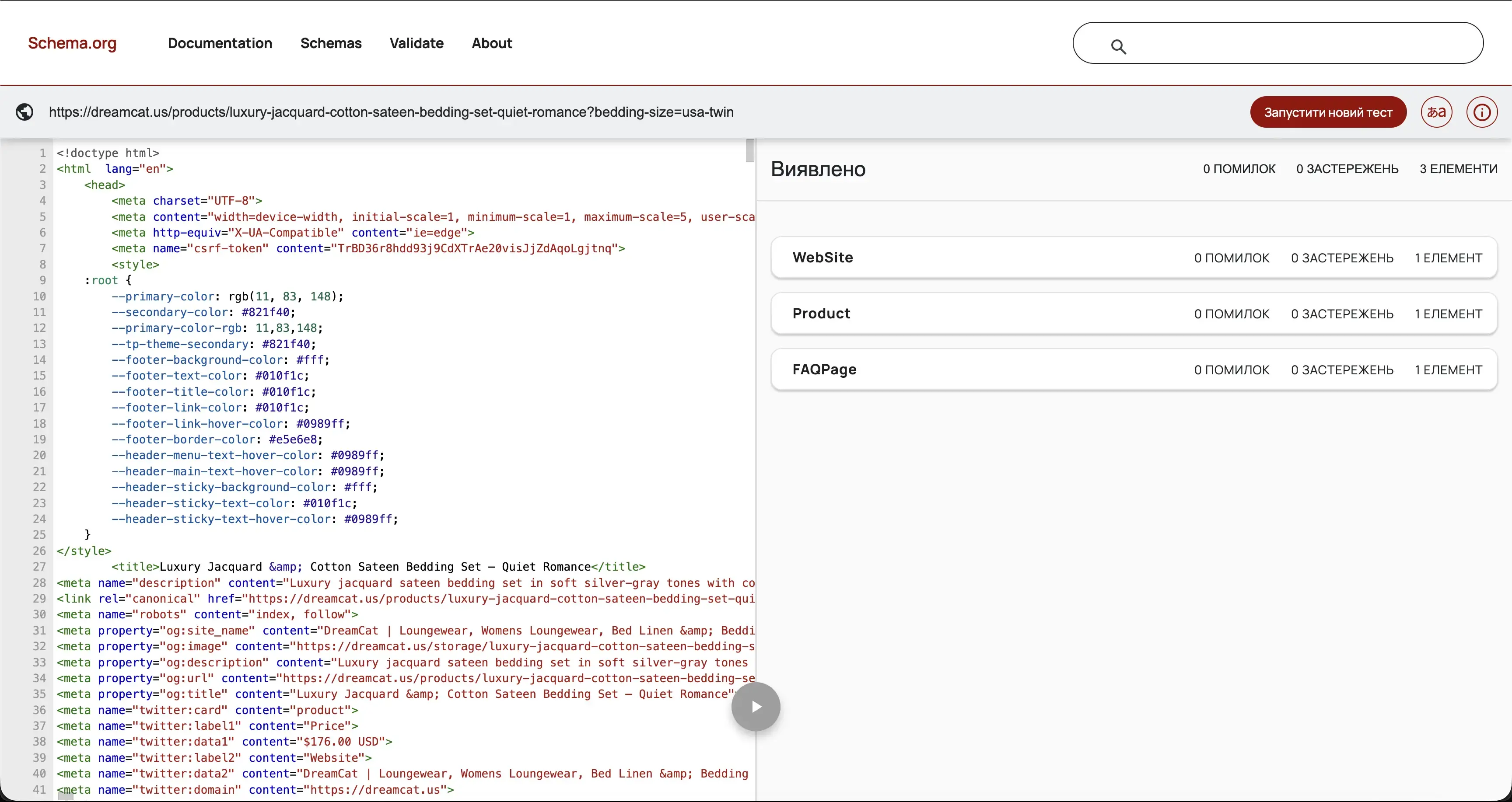Click 0 ЗАСТЕРЕЖЕНЬ in the summary header
This screenshot has width=1512, height=802.
click(x=1347, y=169)
